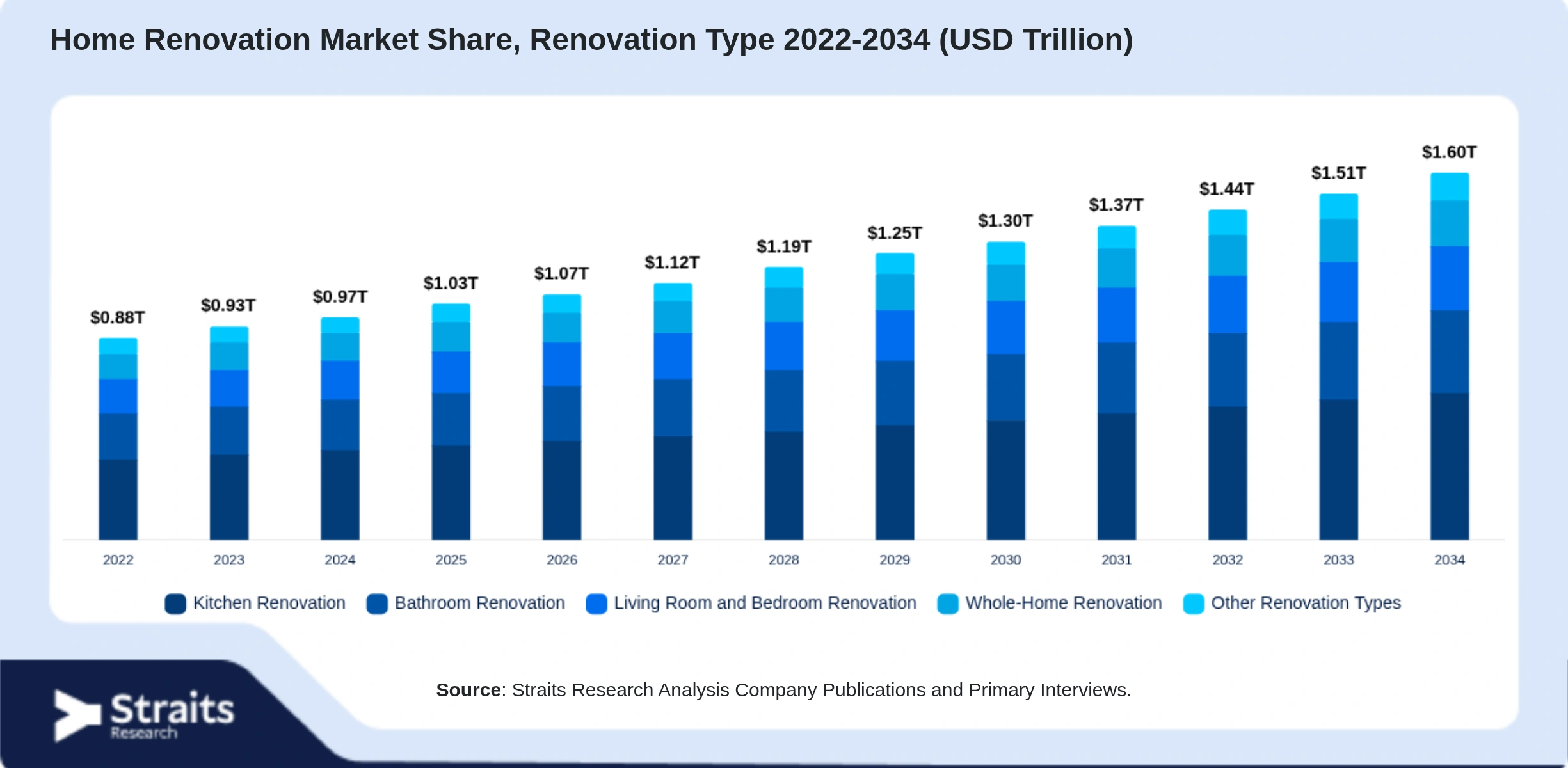Click the $1.44T value label
Viewport: 1568px width, 768px height.
click(1227, 189)
